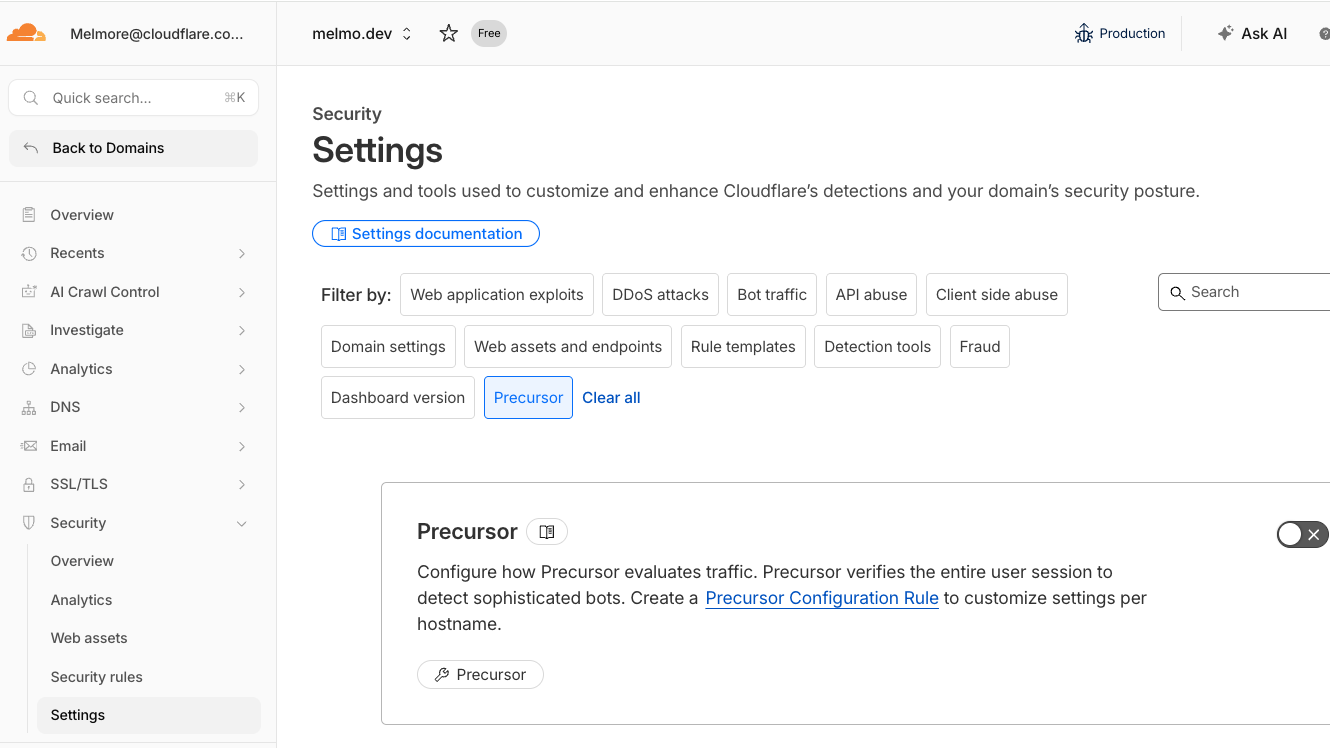Collapse the Security sidebar section
Image resolution: width=1330 pixels, height=748 pixels.
pos(242,523)
